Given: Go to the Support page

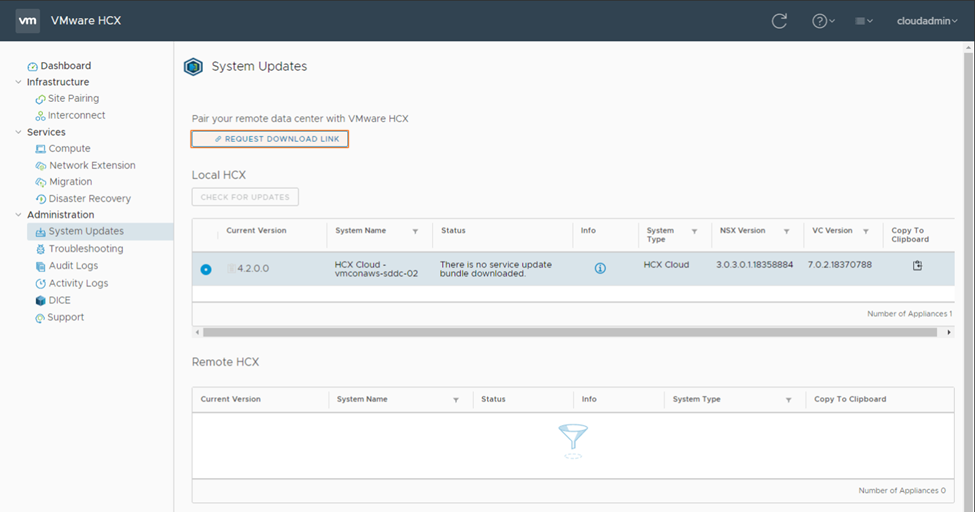Looking at the screenshot, I should (65, 317).
